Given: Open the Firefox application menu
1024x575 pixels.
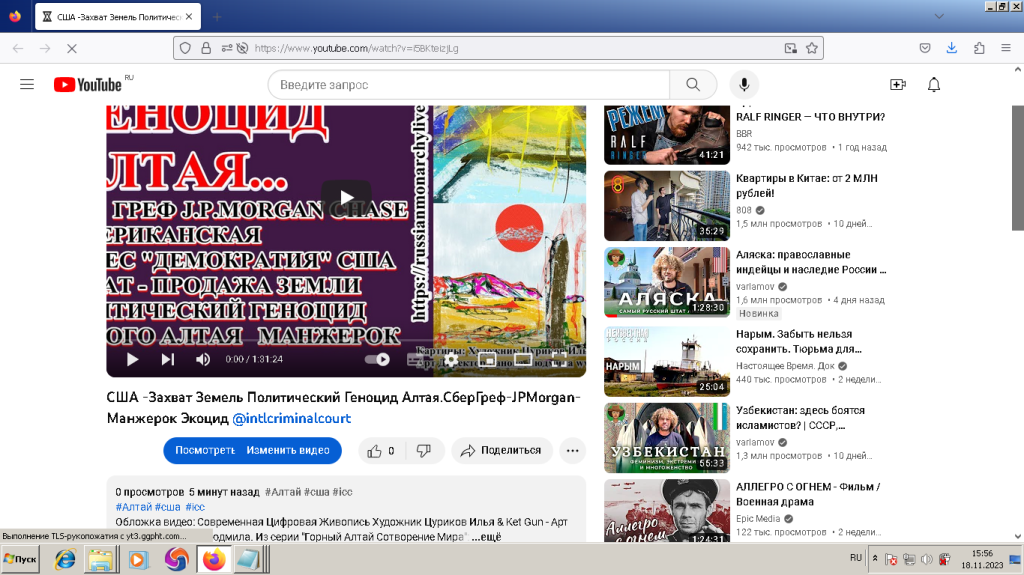Looking at the screenshot, I should coord(1005,47).
